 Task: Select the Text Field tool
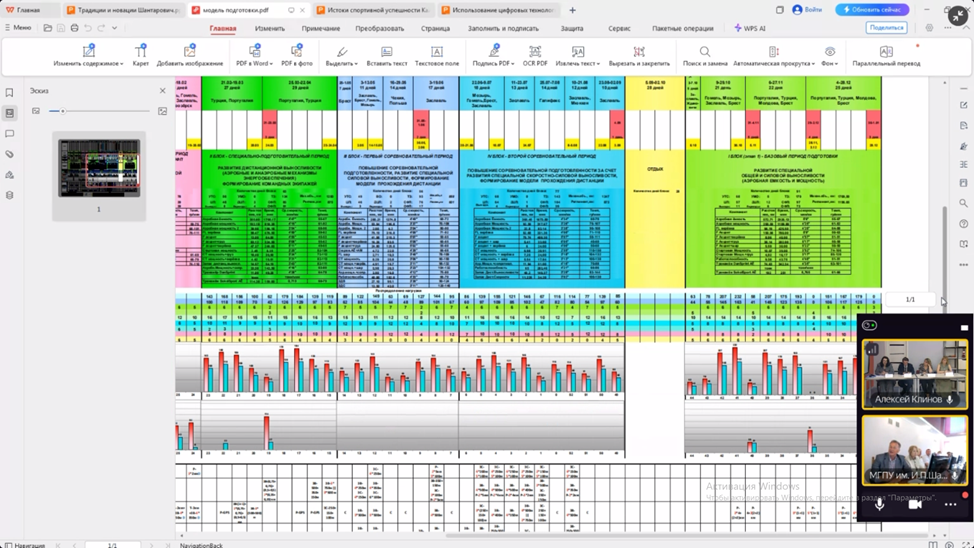[x=436, y=55]
